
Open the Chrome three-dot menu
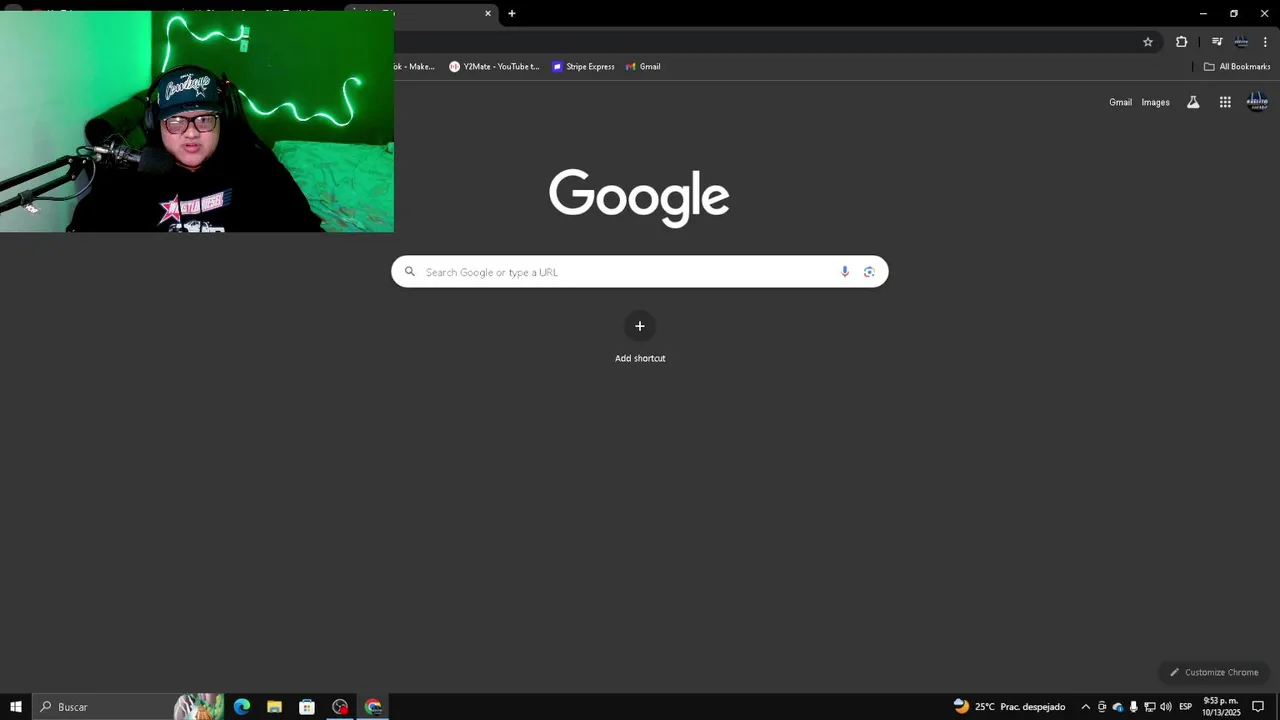tap(1265, 42)
